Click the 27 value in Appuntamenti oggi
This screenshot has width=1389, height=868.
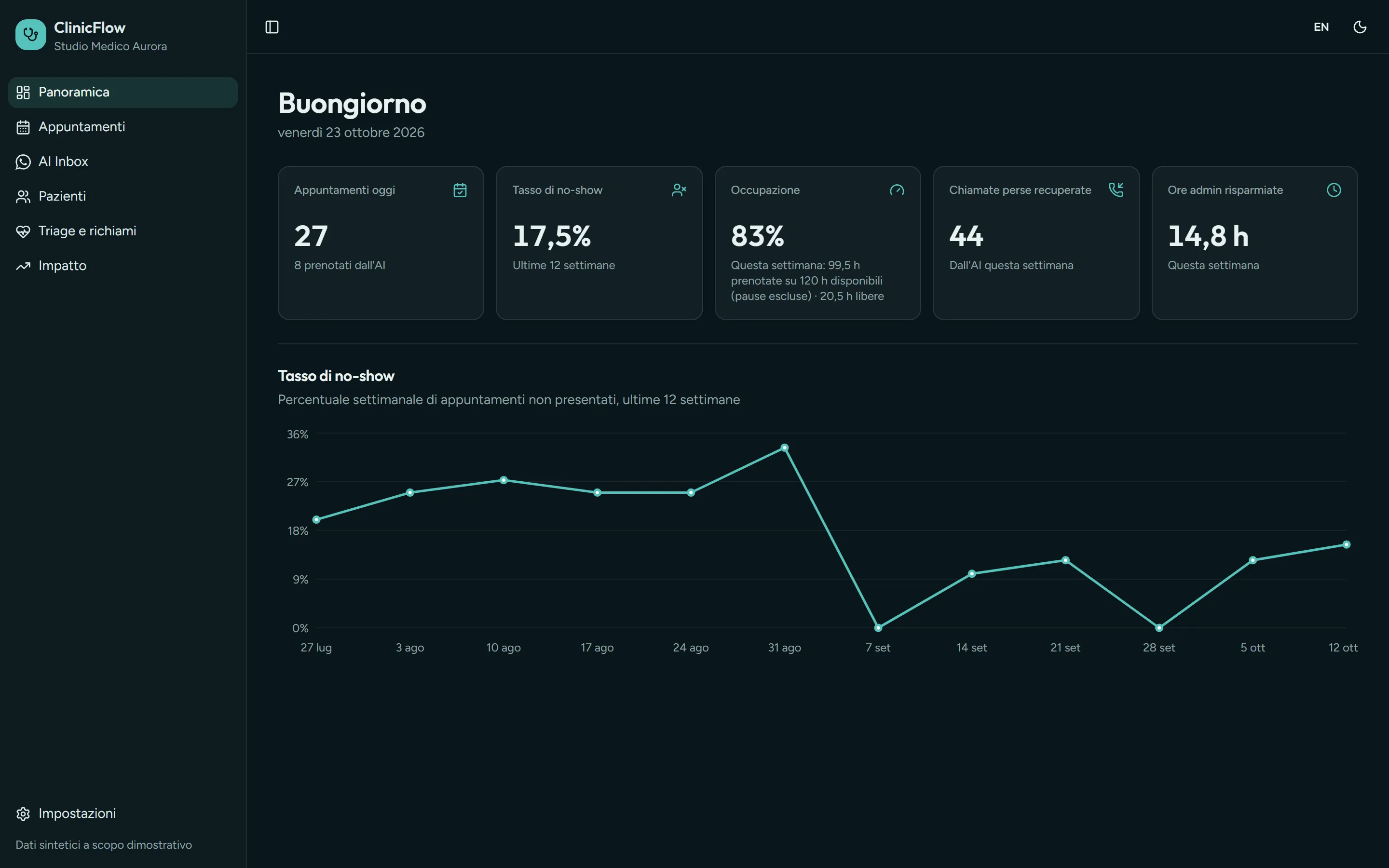311,236
